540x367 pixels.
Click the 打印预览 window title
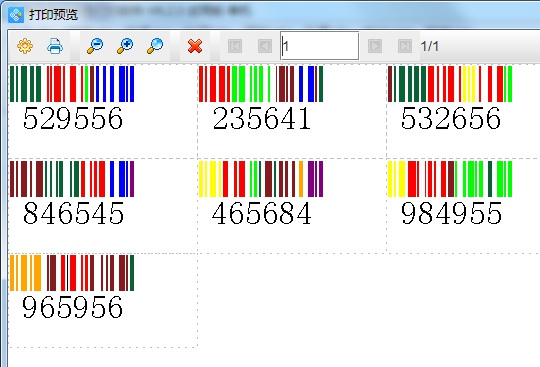(x=53, y=15)
